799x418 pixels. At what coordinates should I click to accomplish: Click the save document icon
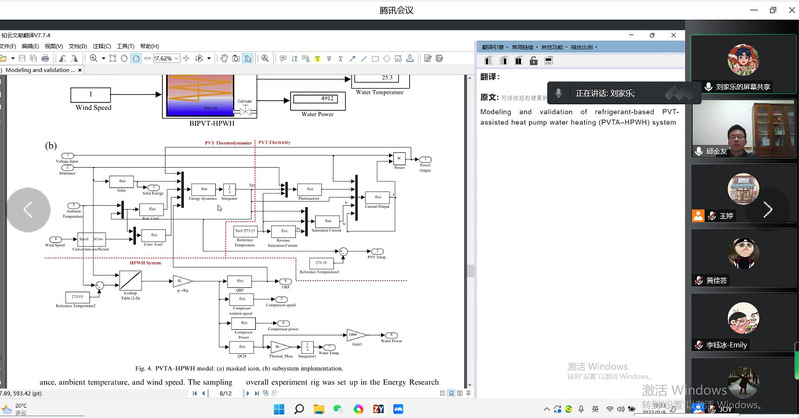(22, 59)
